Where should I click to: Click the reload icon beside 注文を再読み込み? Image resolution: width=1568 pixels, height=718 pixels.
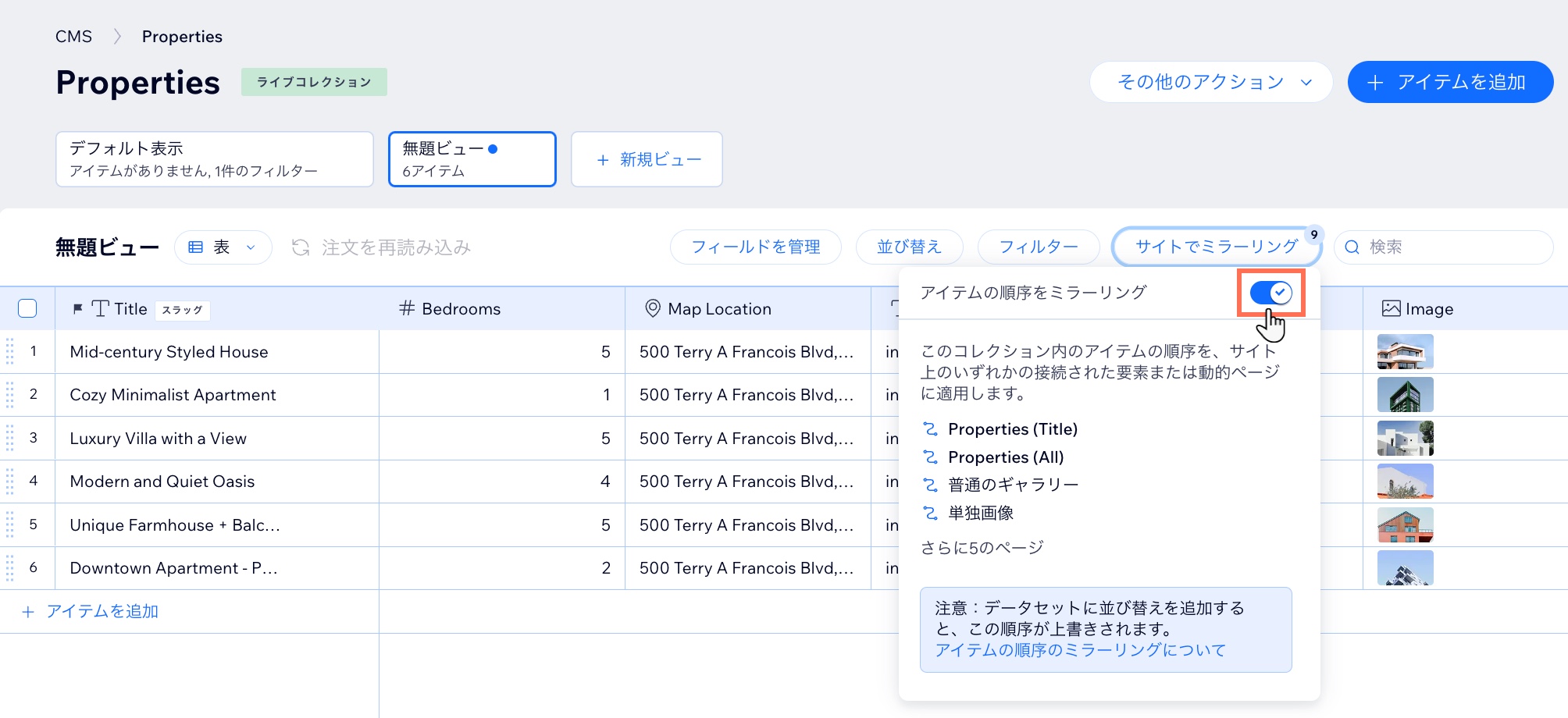pos(301,247)
